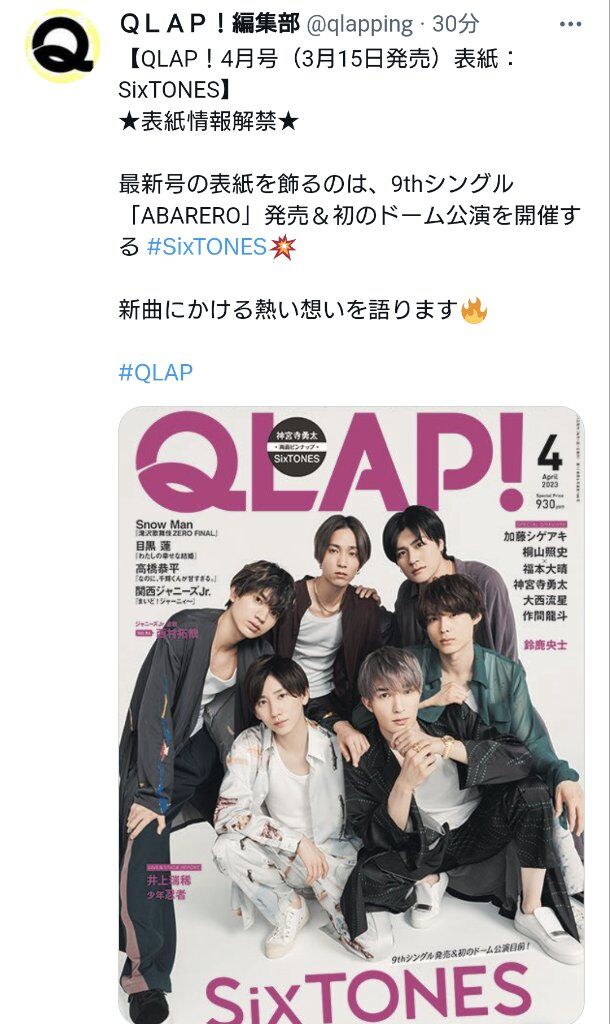Follow the #SixTONES hashtag
Image resolution: width=610 pixels, height=1024 pixels.
[x=206, y=247]
